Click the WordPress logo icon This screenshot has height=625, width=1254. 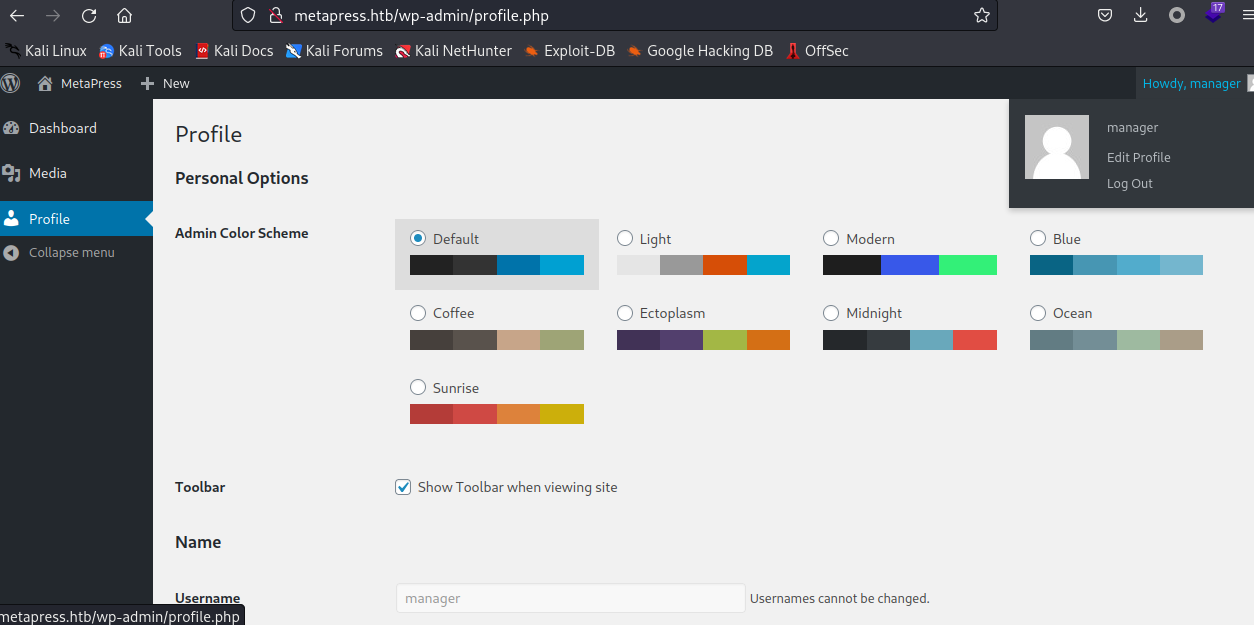pyautogui.click(x=11, y=84)
